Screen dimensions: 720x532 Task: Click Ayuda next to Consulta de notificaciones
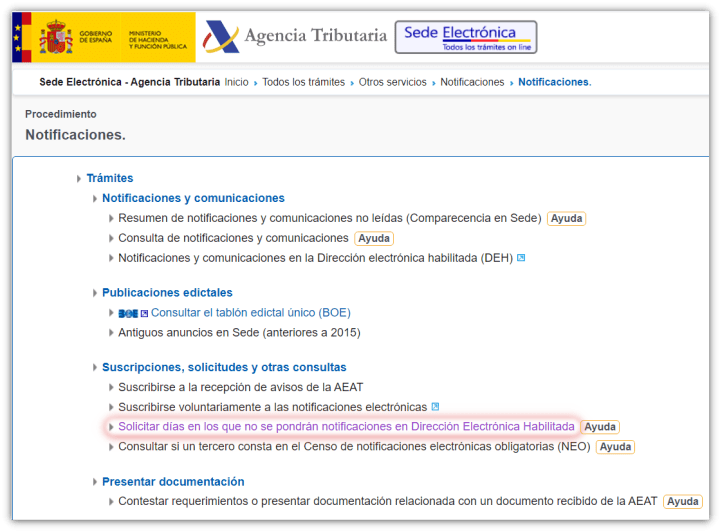click(374, 239)
